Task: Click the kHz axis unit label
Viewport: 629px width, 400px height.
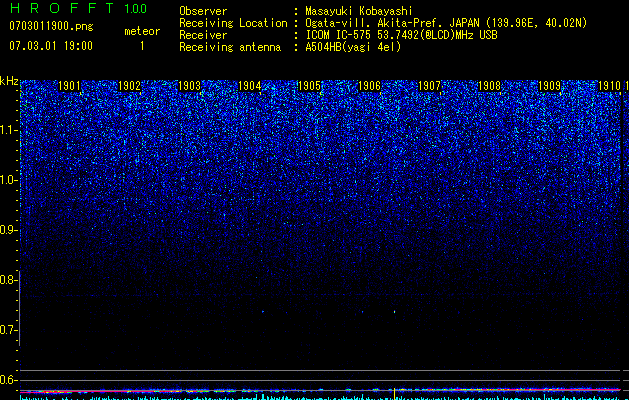Action: coord(9,81)
